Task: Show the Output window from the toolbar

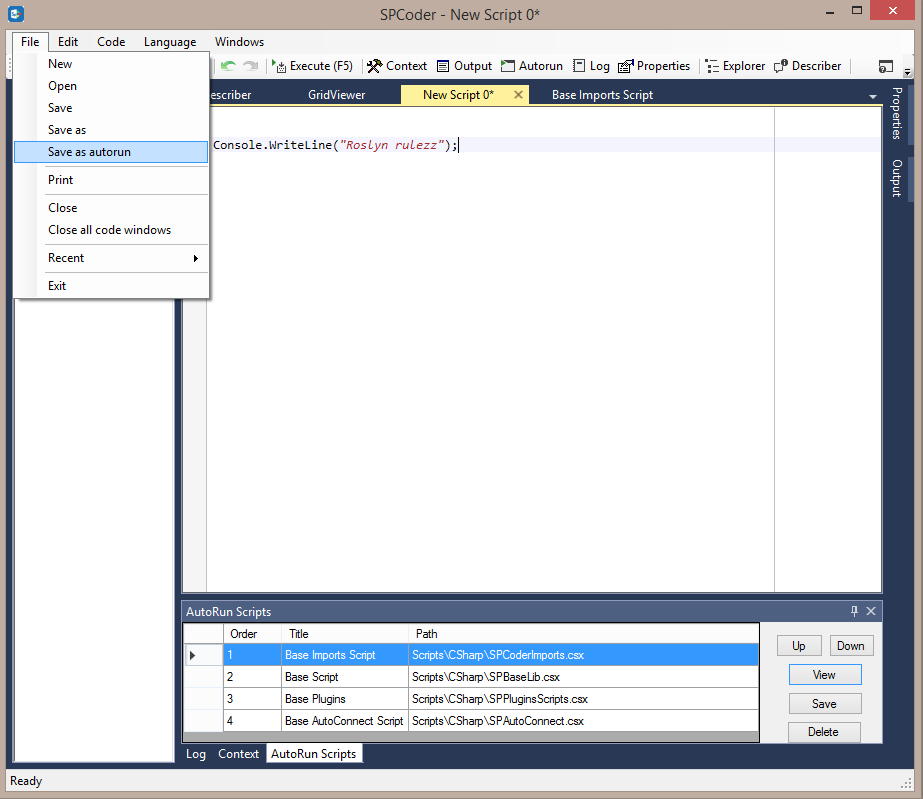Action: click(x=464, y=66)
